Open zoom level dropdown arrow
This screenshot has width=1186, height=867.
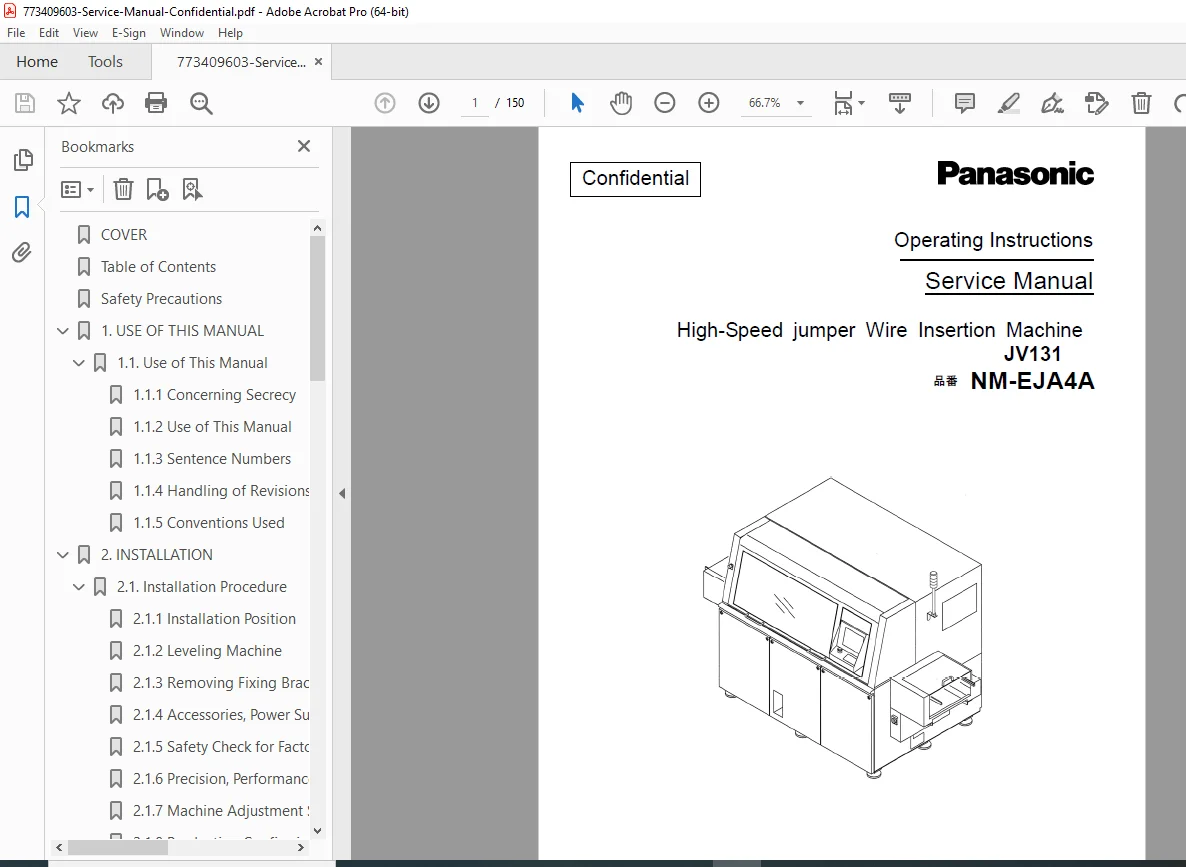(800, 103)
